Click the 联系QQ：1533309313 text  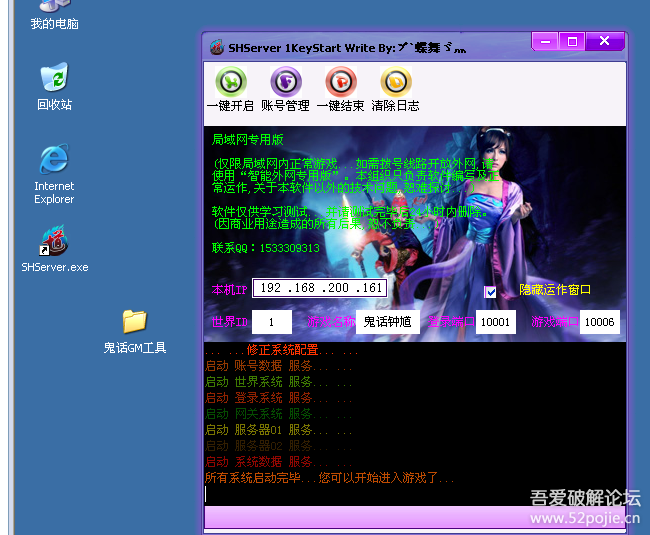tap(266, 248)
